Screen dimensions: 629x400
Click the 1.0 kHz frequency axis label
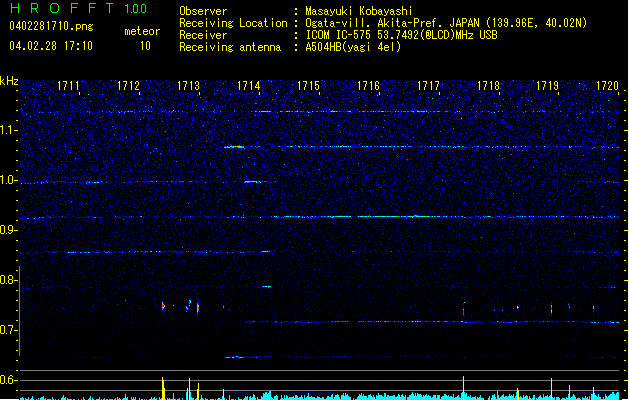pos(9,180)
